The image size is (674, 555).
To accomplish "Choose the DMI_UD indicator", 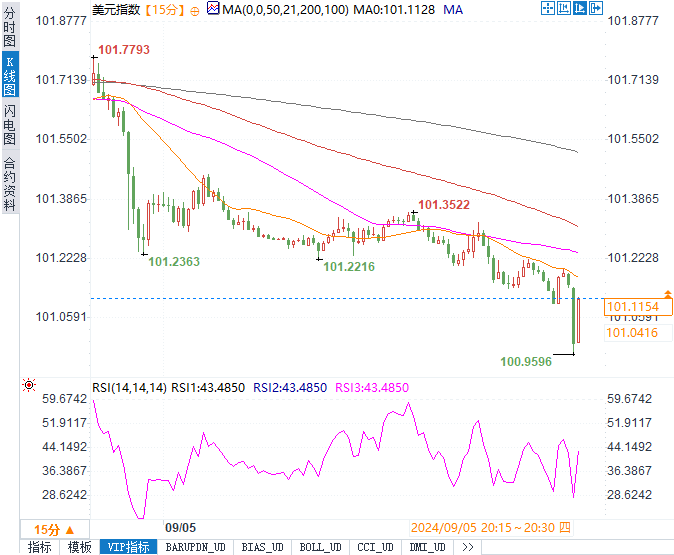I will point(427,547).
